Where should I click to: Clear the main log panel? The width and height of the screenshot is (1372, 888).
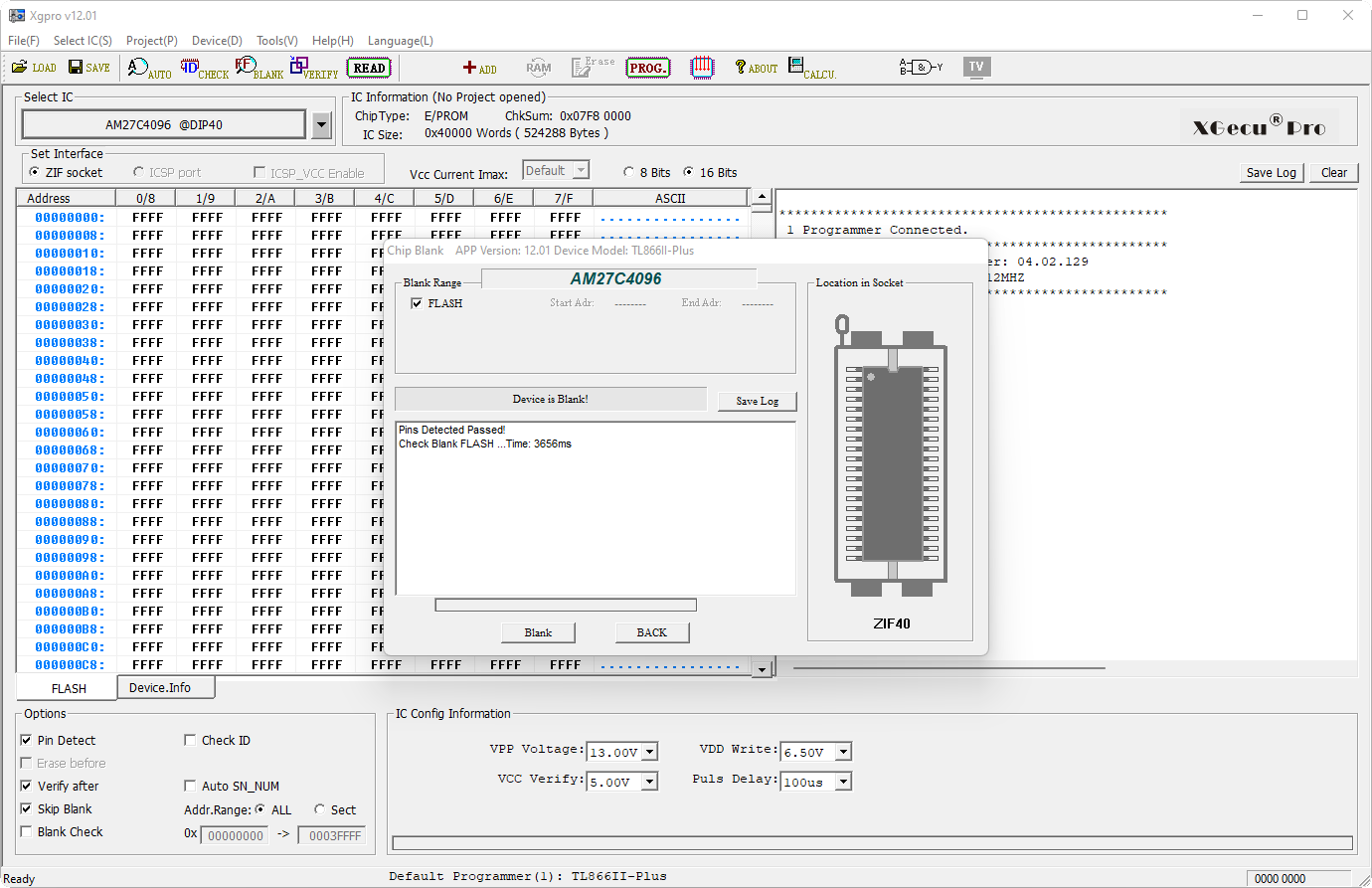coord(1334,172)
